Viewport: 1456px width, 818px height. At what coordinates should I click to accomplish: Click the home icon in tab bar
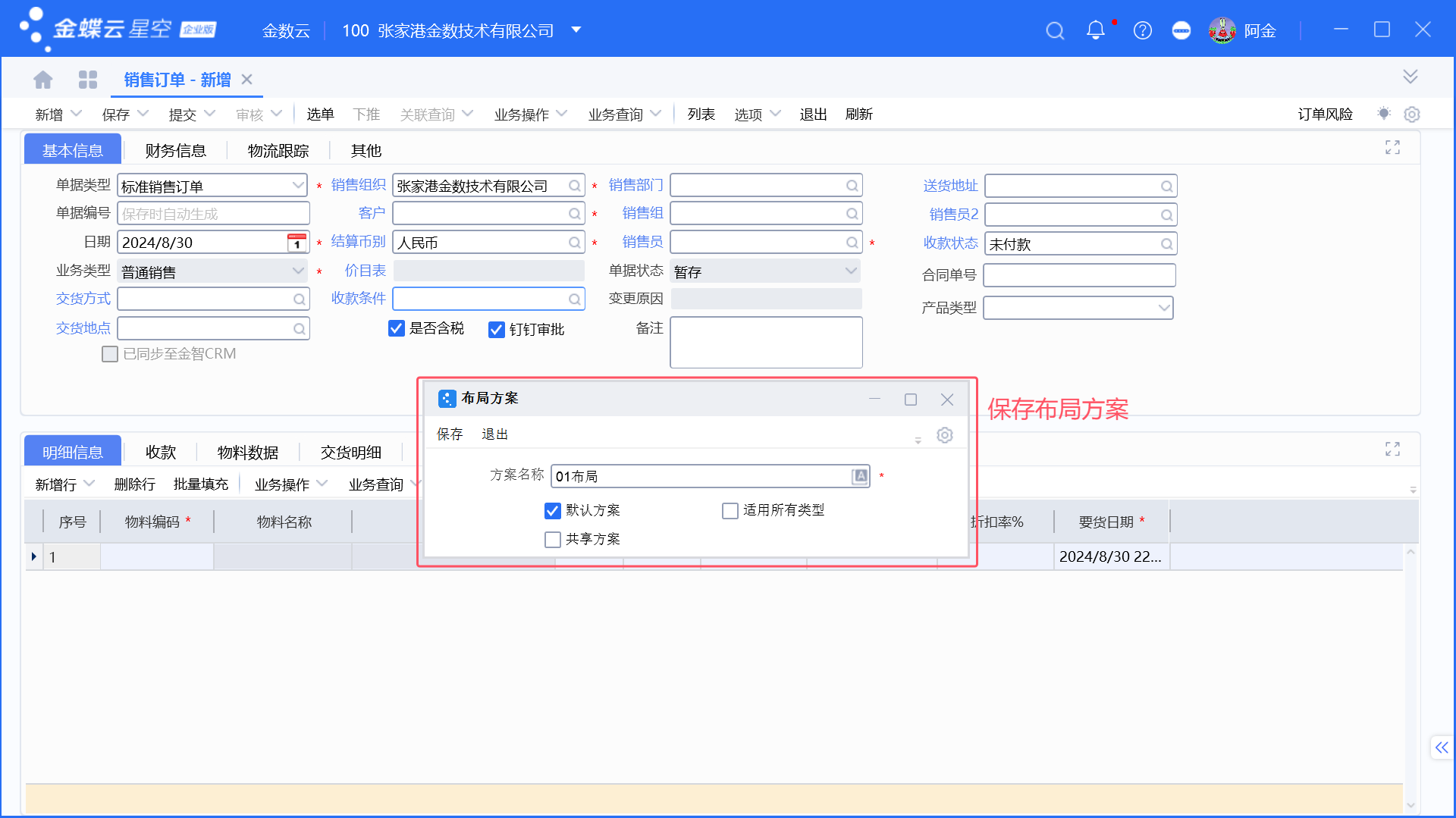click(x=43, y=80)
